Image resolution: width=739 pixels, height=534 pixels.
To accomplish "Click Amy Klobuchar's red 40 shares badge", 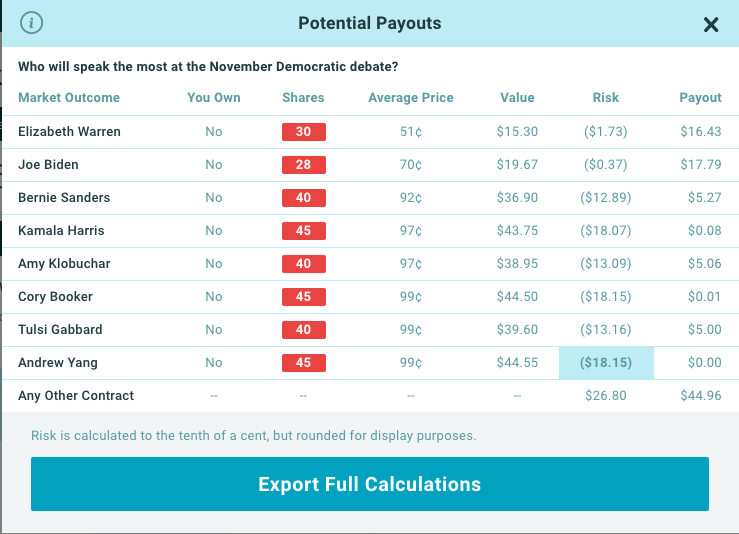I will tap(304, 263).
